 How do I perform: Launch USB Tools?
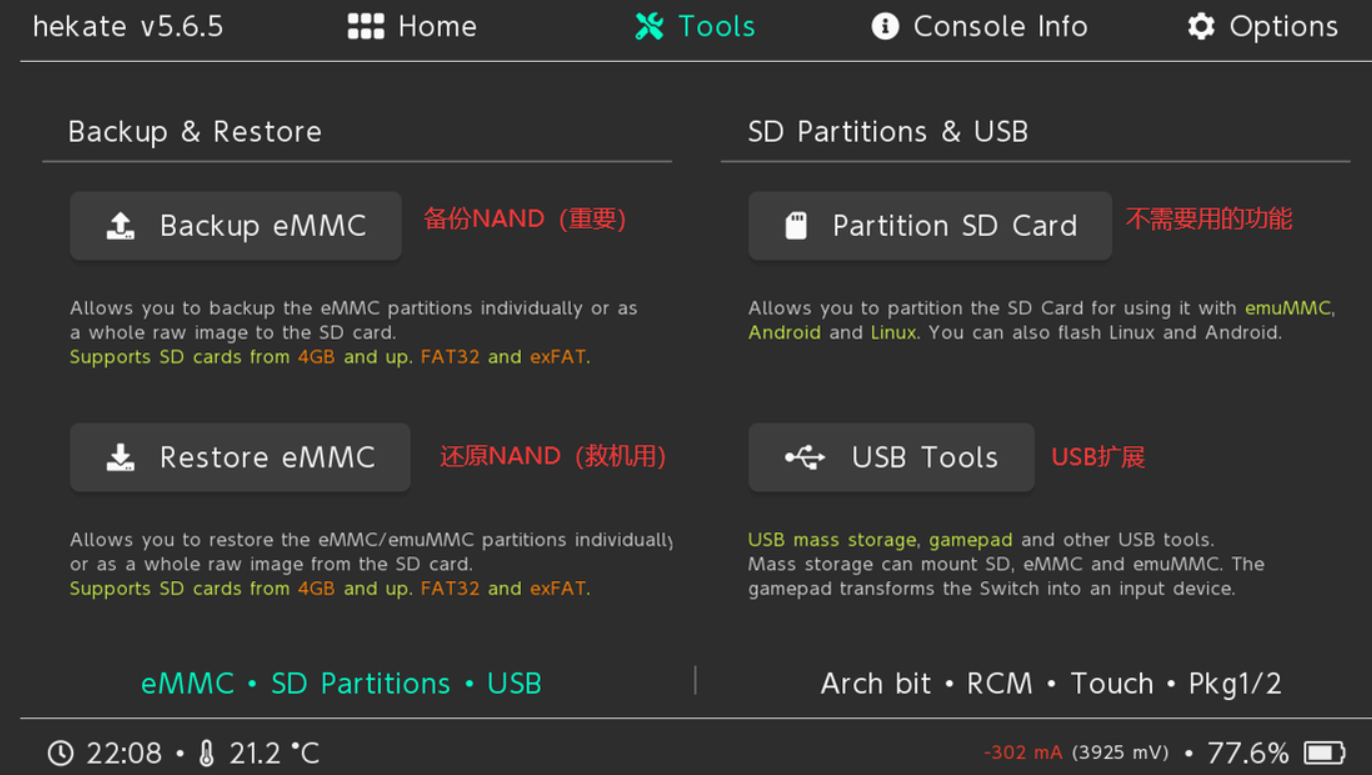[x=890, y=458]
